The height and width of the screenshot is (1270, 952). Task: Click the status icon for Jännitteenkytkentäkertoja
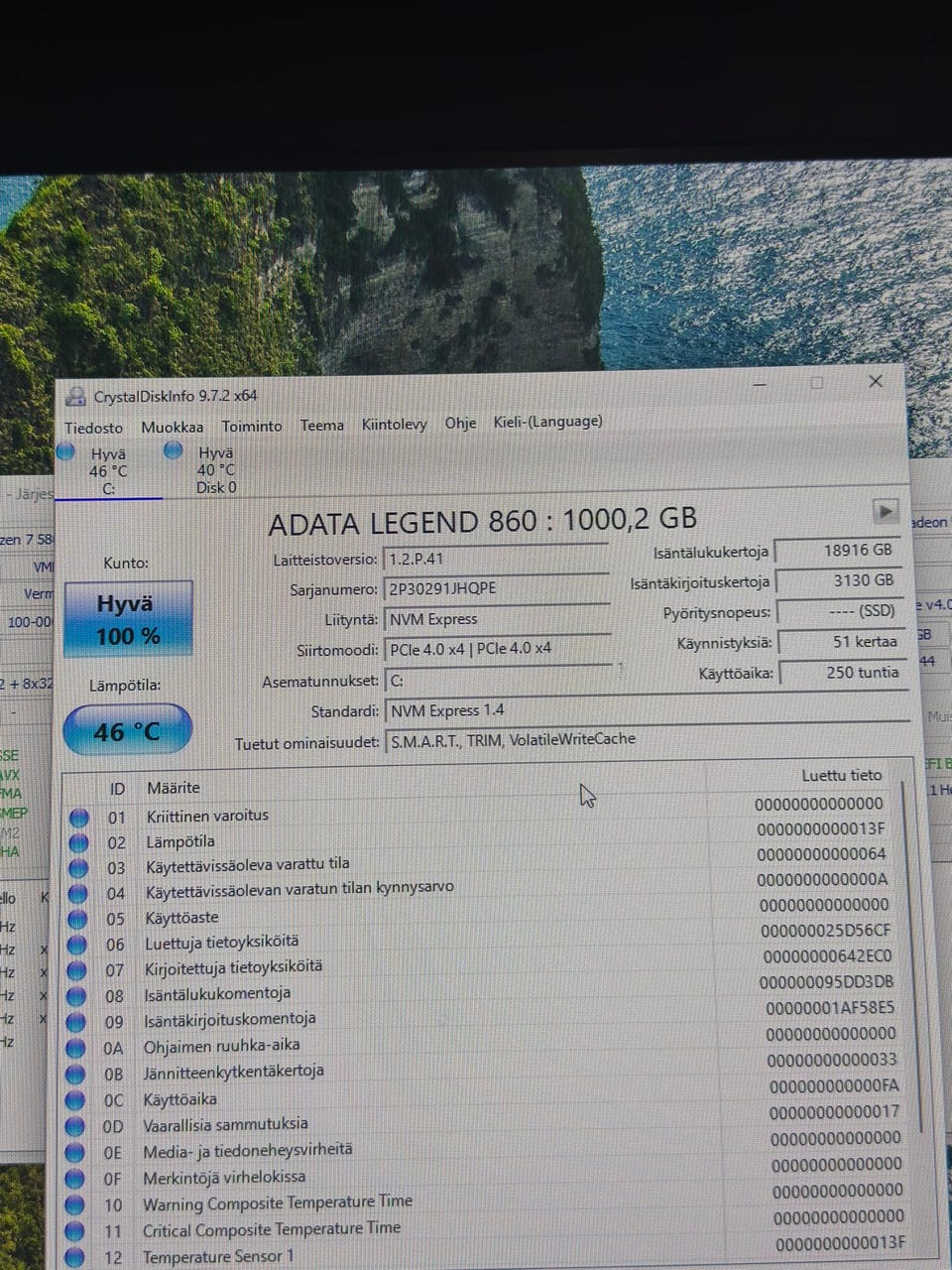(75, 1074)
